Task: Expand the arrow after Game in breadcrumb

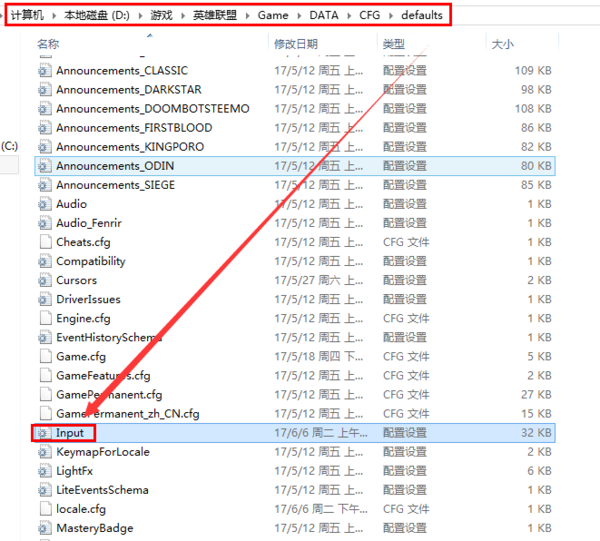Action: [299, 15]
